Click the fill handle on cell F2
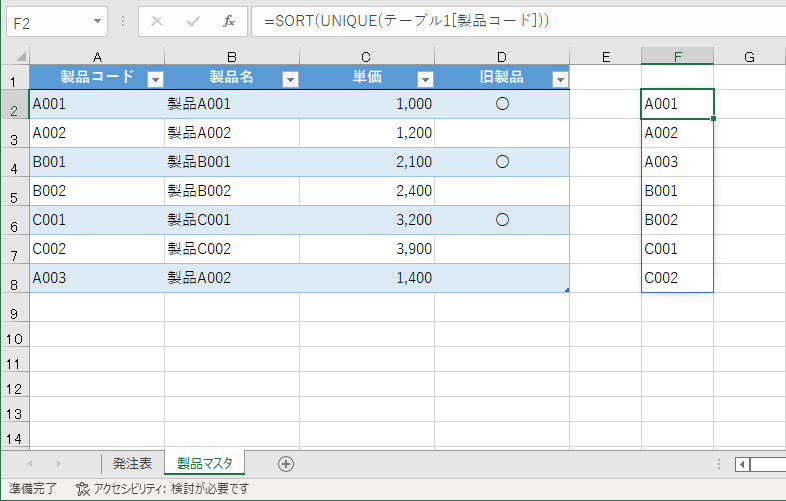The height and width of the screenshot is (501, 786). tap(713, 118)
